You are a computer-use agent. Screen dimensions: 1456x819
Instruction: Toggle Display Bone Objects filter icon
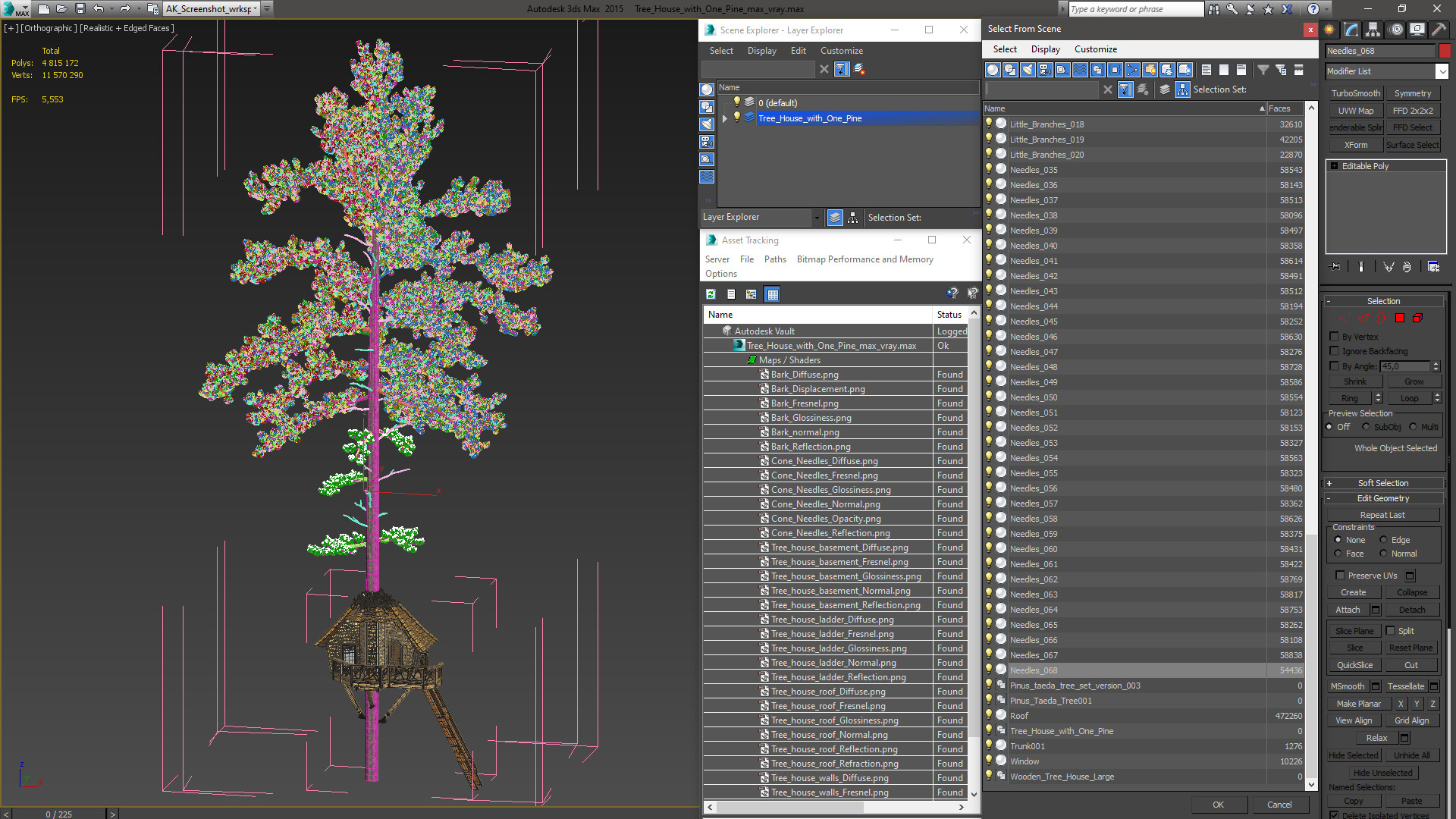[1132, 70]
